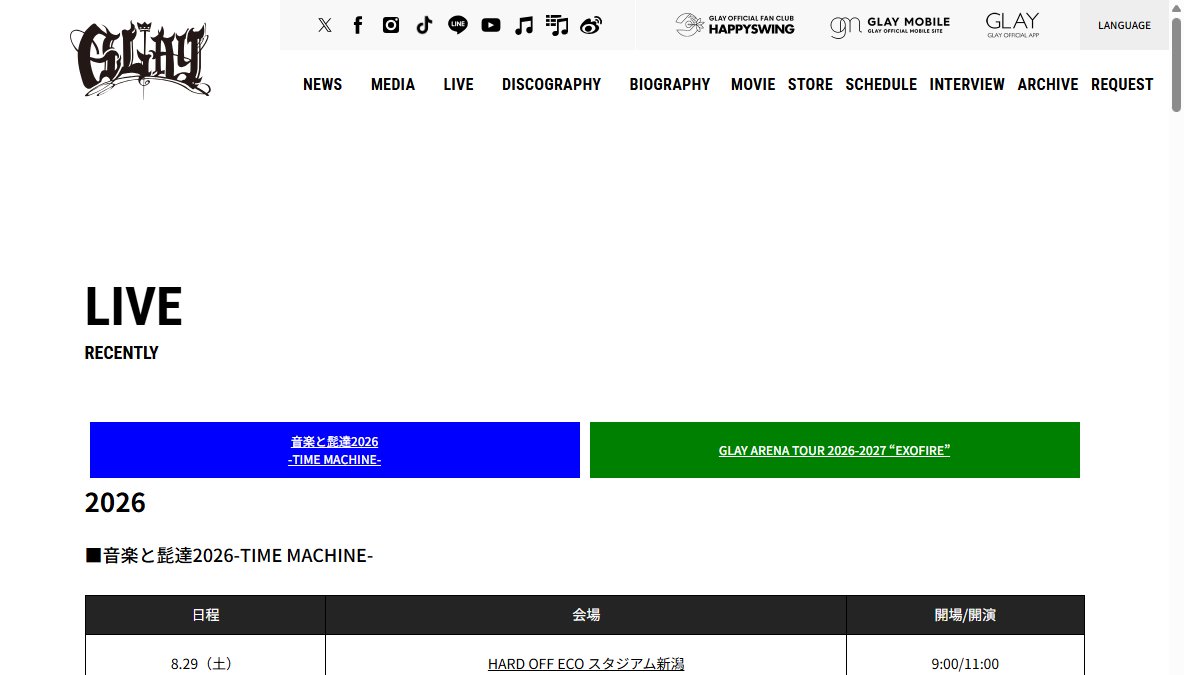Open the Facebook icon link
This screenshot has height=675, width=1184.
[358, 25]
